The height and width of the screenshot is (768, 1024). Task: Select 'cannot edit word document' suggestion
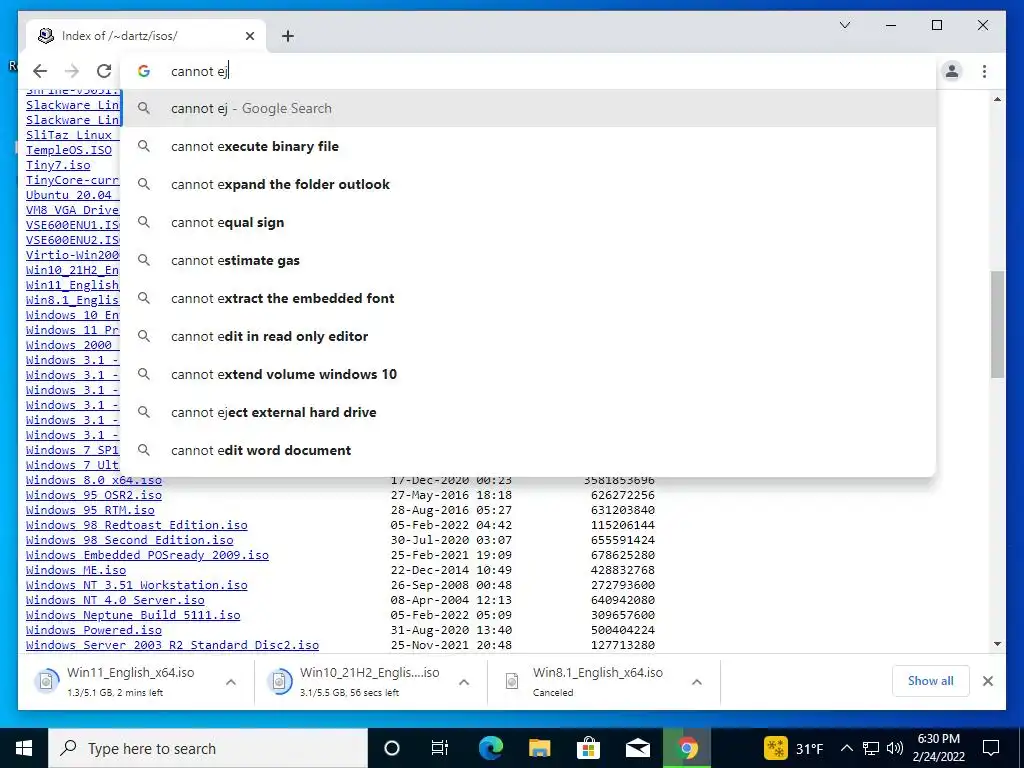click(x=528, y=450)
